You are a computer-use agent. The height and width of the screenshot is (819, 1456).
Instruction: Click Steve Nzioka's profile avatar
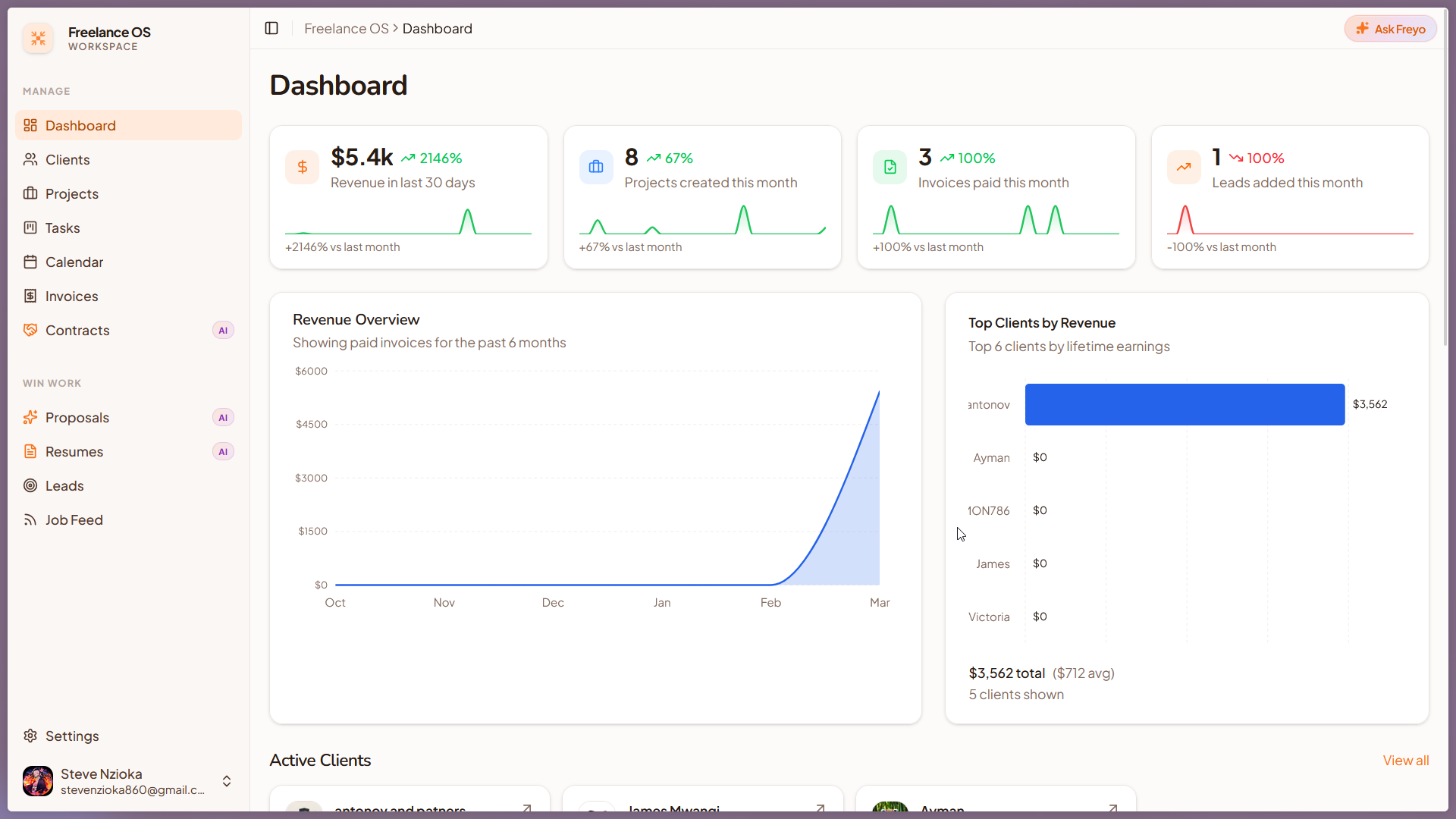[38, 781]
